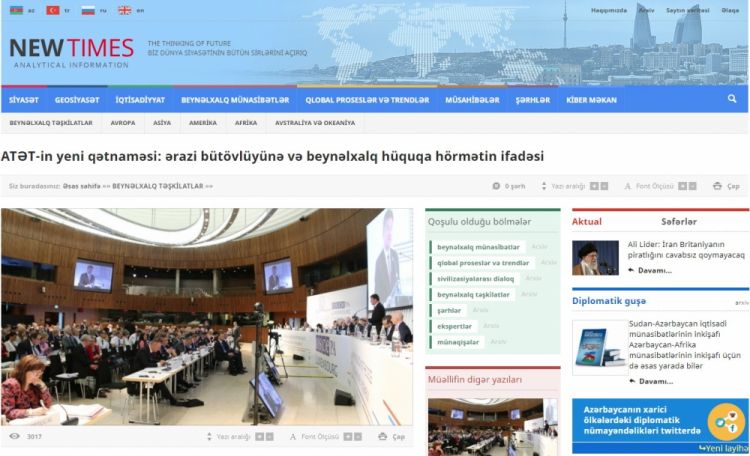
Task: Click the New Times logo
Action: tap(71, 52)
